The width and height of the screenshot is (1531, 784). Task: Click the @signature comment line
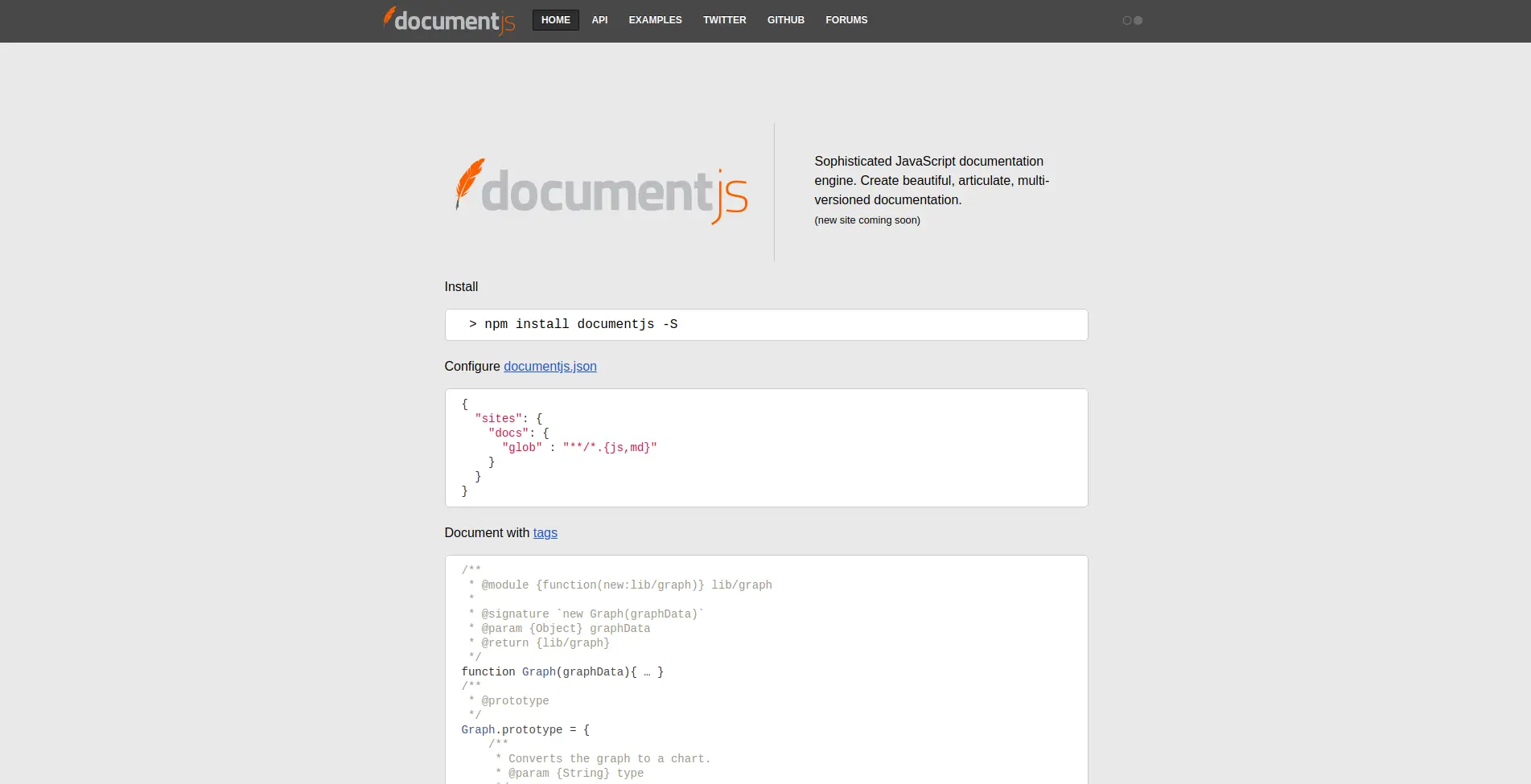tap(586, 614)
